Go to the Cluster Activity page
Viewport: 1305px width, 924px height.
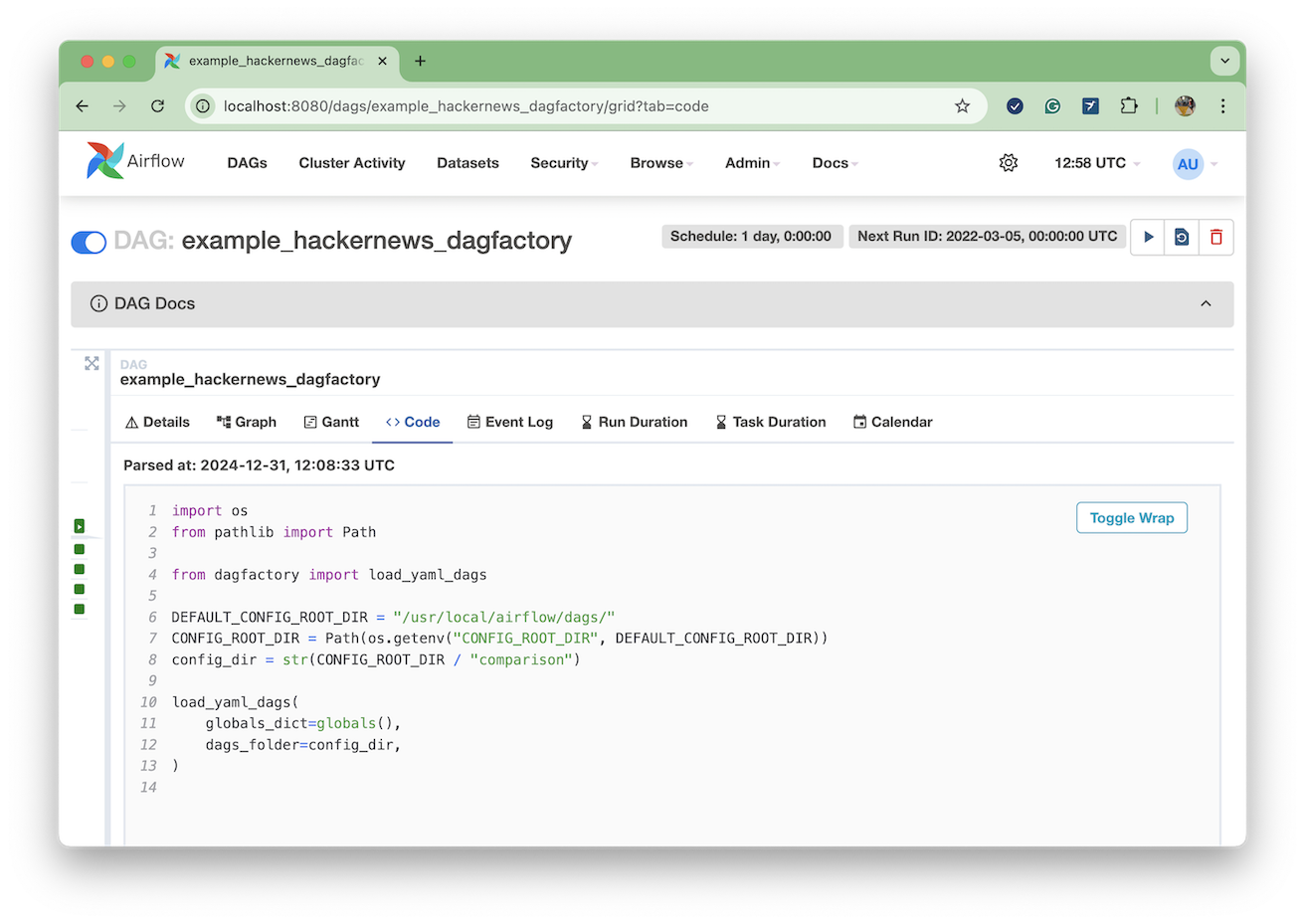pos(352,163)
